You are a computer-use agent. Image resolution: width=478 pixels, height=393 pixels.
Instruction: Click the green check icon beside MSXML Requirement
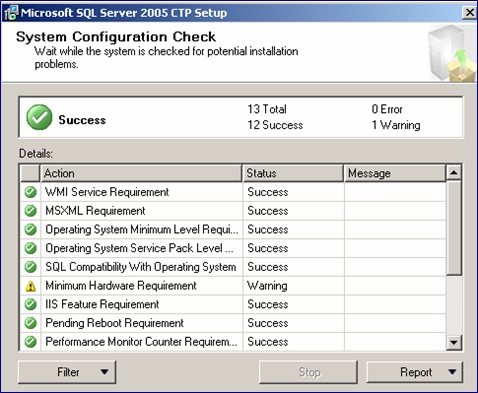30,211
